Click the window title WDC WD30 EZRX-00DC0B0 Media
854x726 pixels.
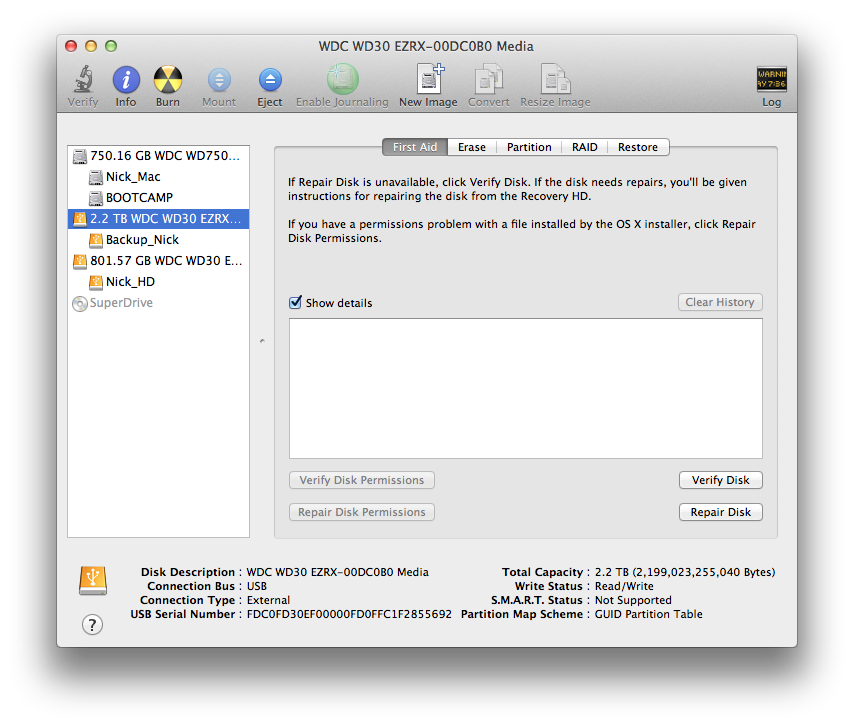426,46
